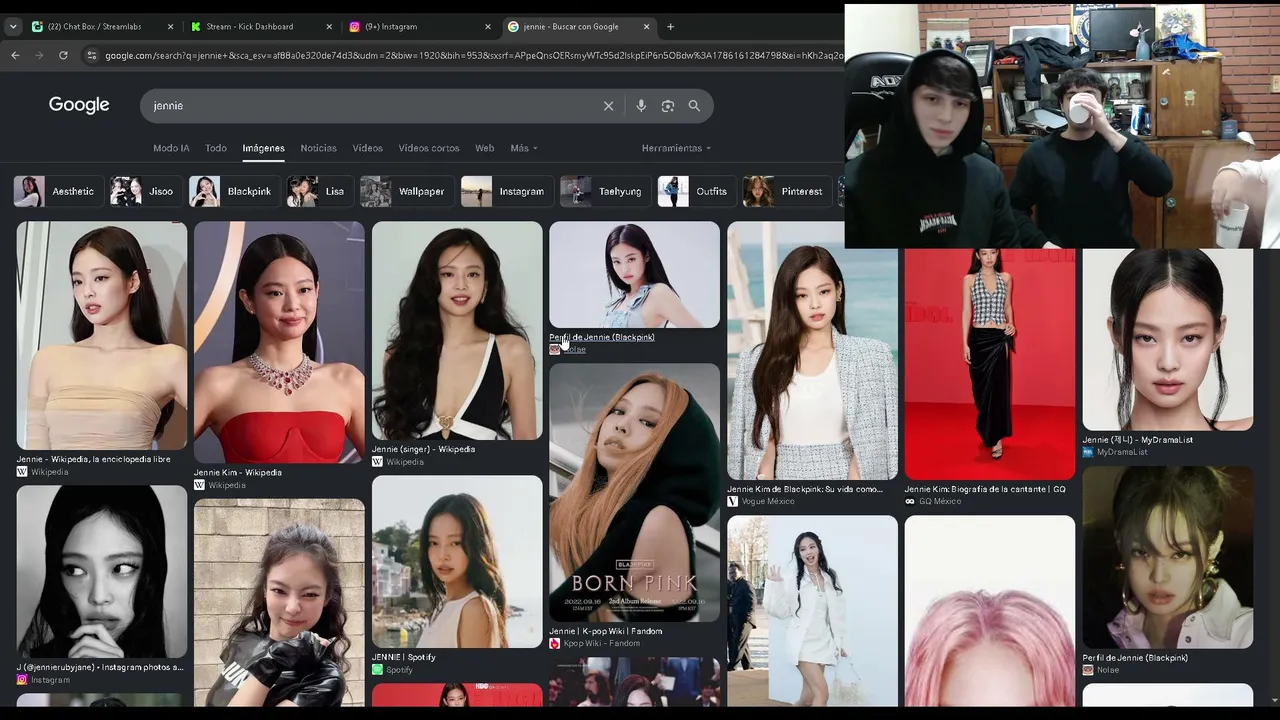Click the "Kpop Wiki - Fandom" source label
Image resolution: width=1280 pixels, height=720 pixels.
[x=602, y=643]
